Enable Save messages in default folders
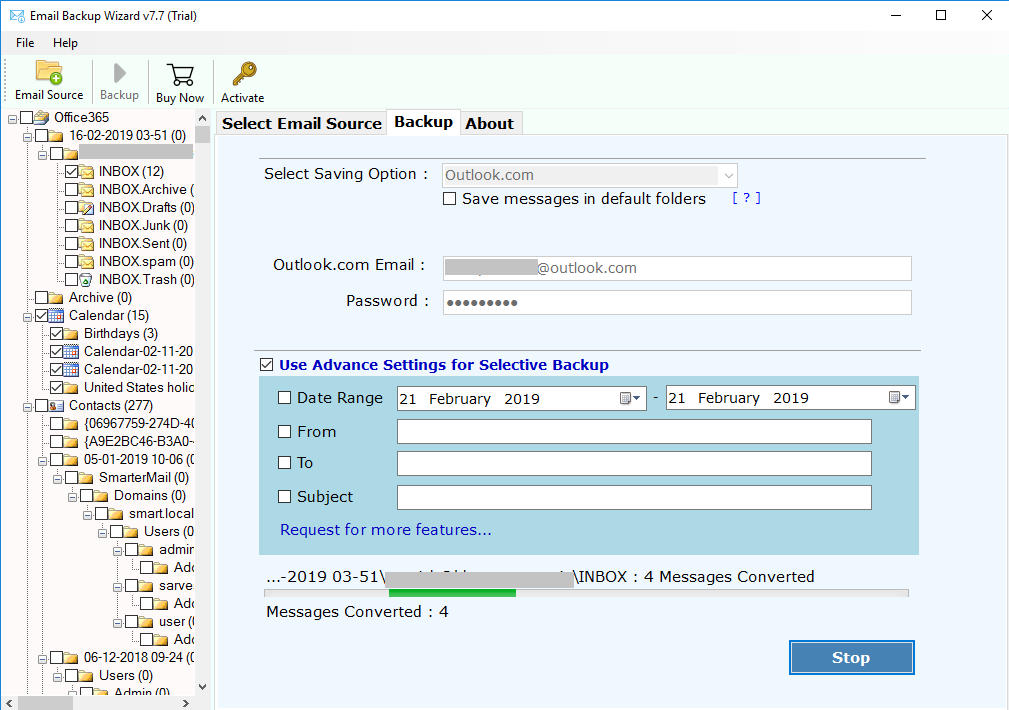 [x=449, y=199]
